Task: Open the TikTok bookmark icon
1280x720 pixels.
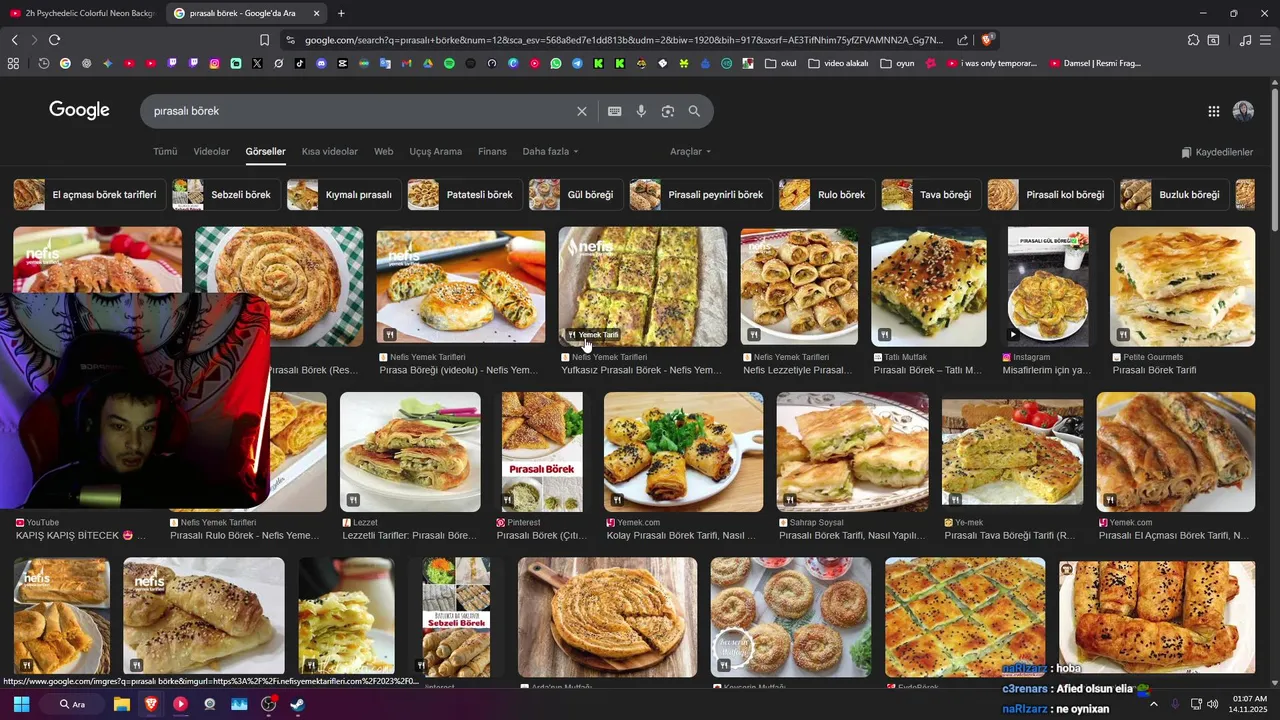Action: (x=300, y=63)
